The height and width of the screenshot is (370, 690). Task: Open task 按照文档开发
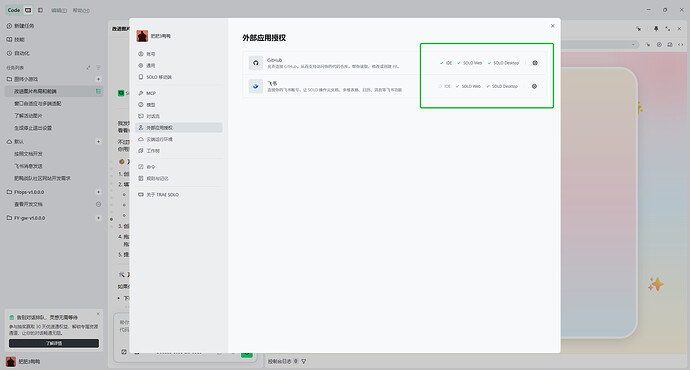point(54,154)
